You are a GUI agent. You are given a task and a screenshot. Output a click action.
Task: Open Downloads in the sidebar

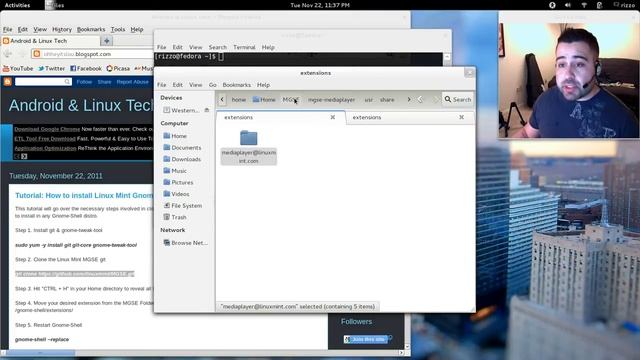(182, 159)
